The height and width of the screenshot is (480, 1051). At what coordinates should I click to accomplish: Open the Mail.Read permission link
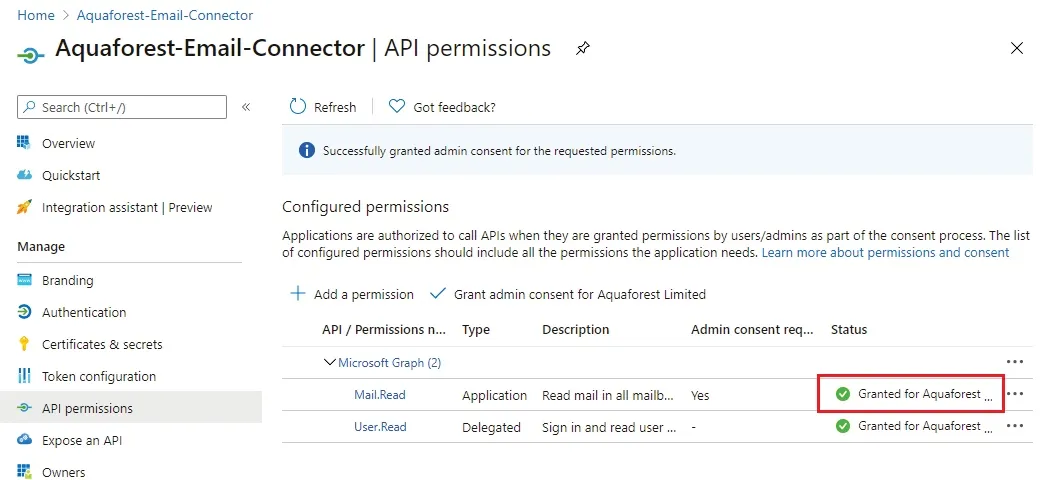coord(379,395)
